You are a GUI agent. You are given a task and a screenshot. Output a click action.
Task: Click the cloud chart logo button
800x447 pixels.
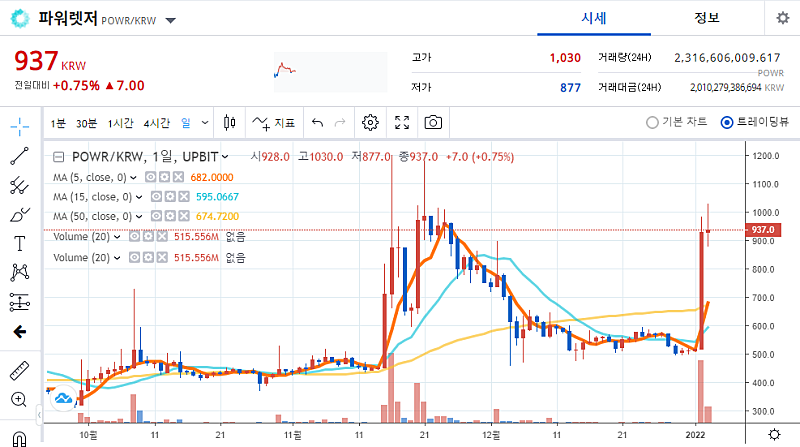coord(63,398)
